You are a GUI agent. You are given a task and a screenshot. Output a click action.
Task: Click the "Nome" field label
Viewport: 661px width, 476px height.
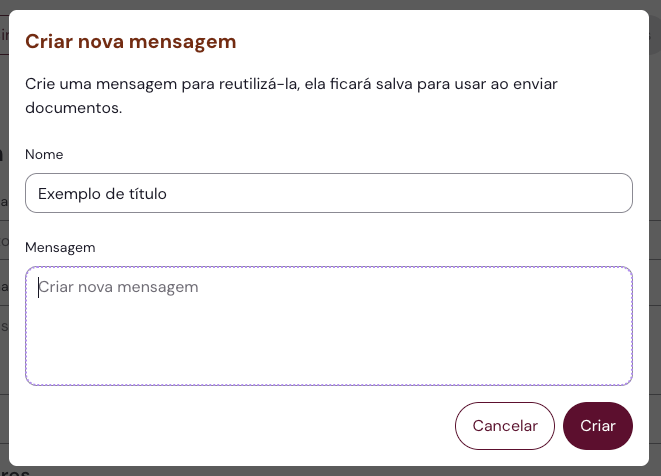pos(44,155)
